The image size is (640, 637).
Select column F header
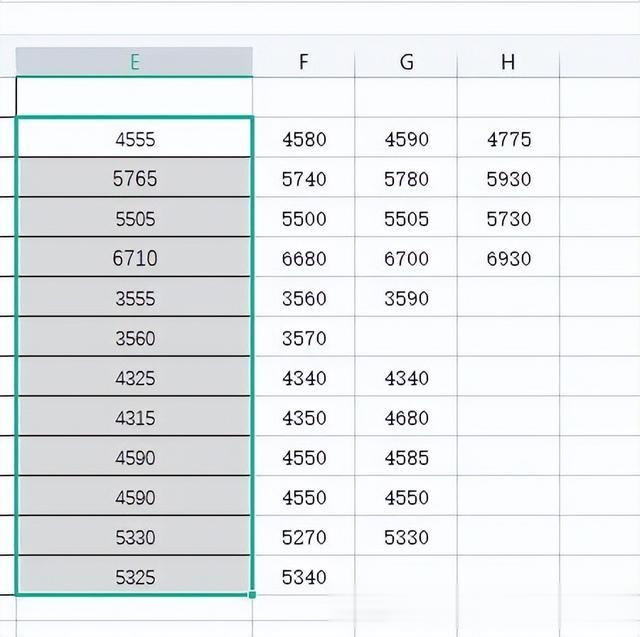pos(304,62)
